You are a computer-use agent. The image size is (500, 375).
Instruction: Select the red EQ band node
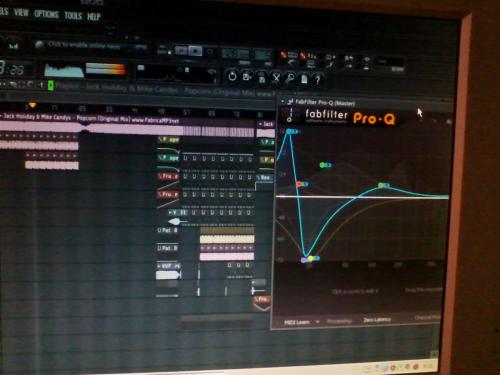point(299,184)
